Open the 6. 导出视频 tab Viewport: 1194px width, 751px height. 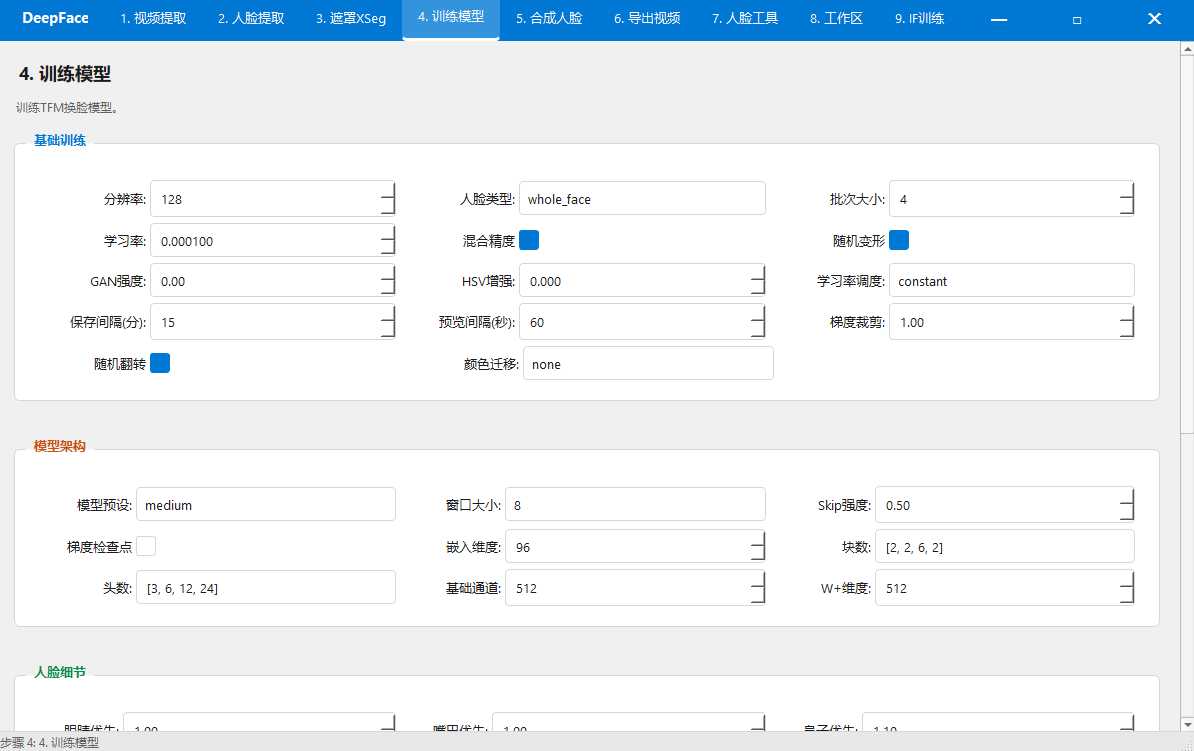click(647, 18)
